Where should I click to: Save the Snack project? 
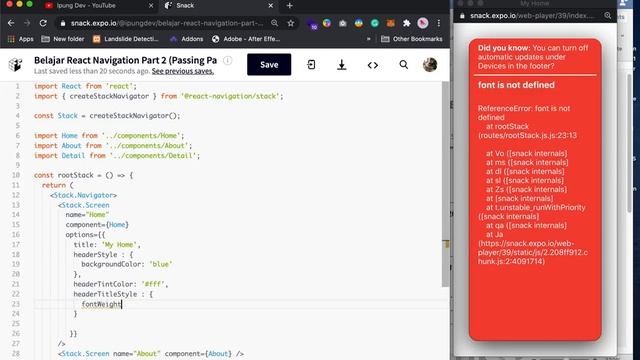(x=269, y=64)
